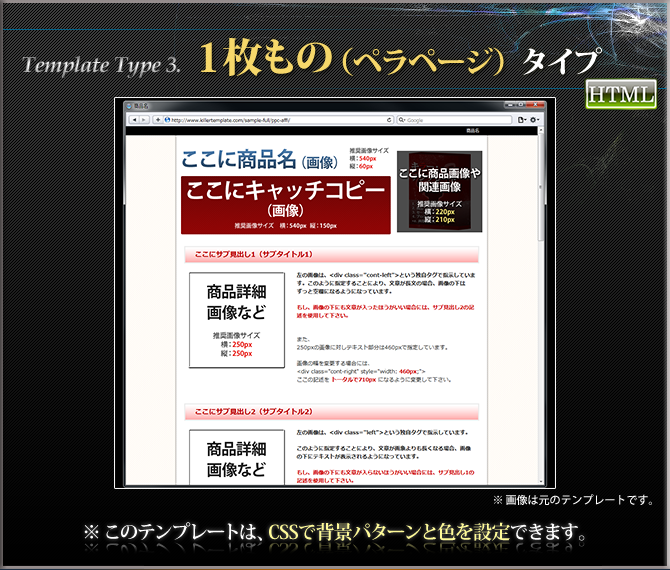
Task: Click the globe favicon in address bar
Action: 166,120
